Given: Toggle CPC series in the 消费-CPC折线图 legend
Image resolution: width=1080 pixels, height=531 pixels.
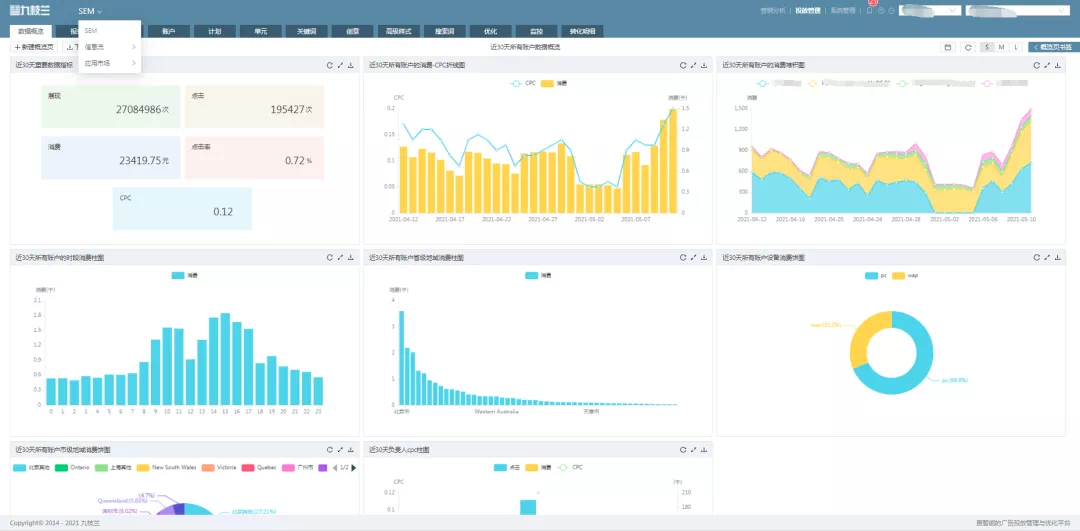Looking at the screenshot, I should [x=523, y=83].
